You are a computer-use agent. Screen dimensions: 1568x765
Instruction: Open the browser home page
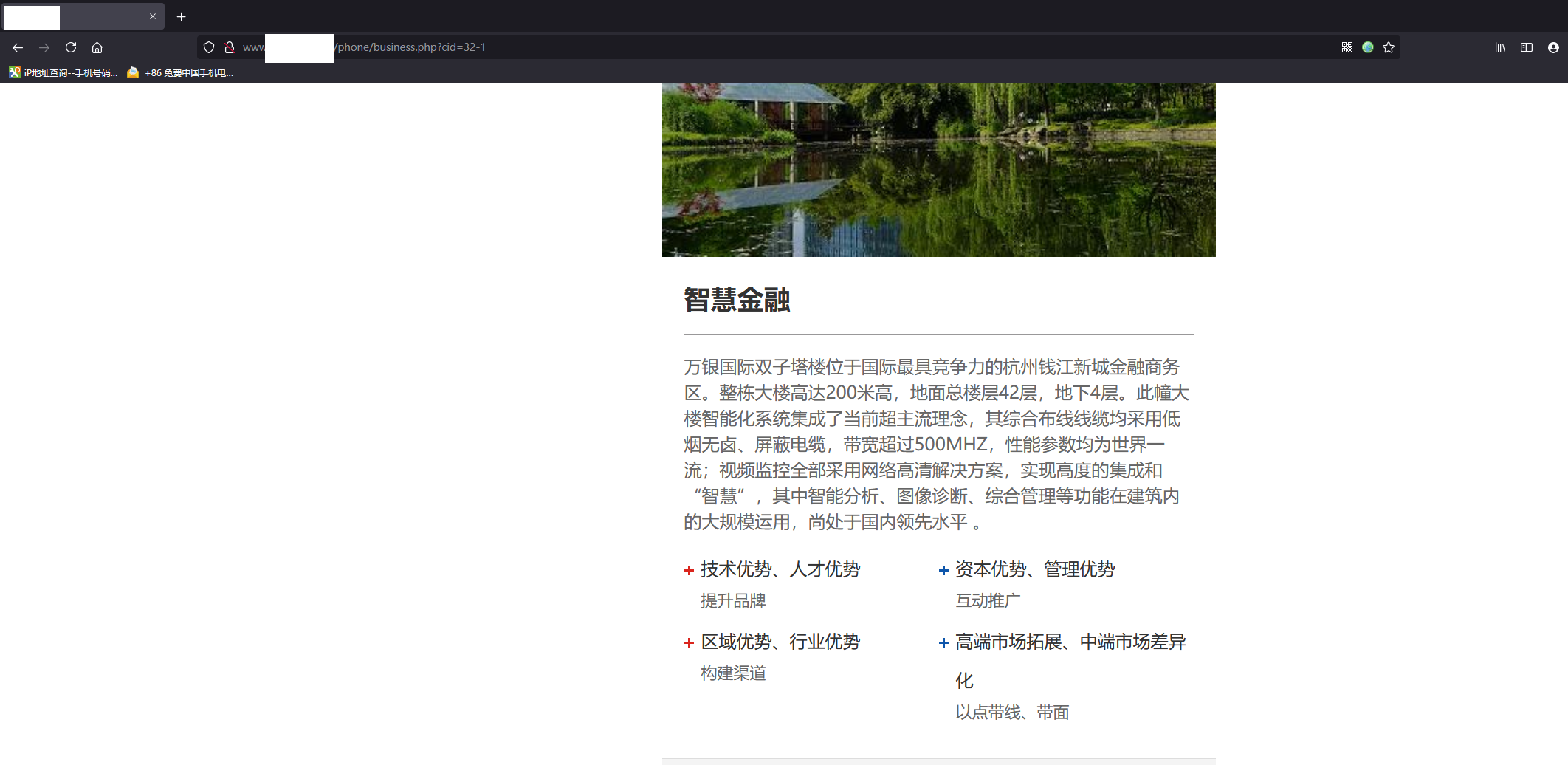coord(97,47)
